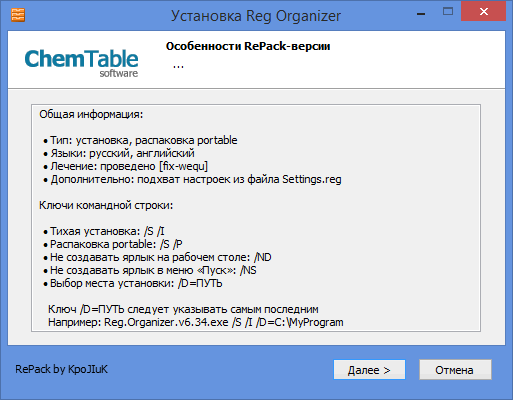Click the 'Установка Reg Organizer' window title
This screenshot has width=513, height=400.
point(256,16)
